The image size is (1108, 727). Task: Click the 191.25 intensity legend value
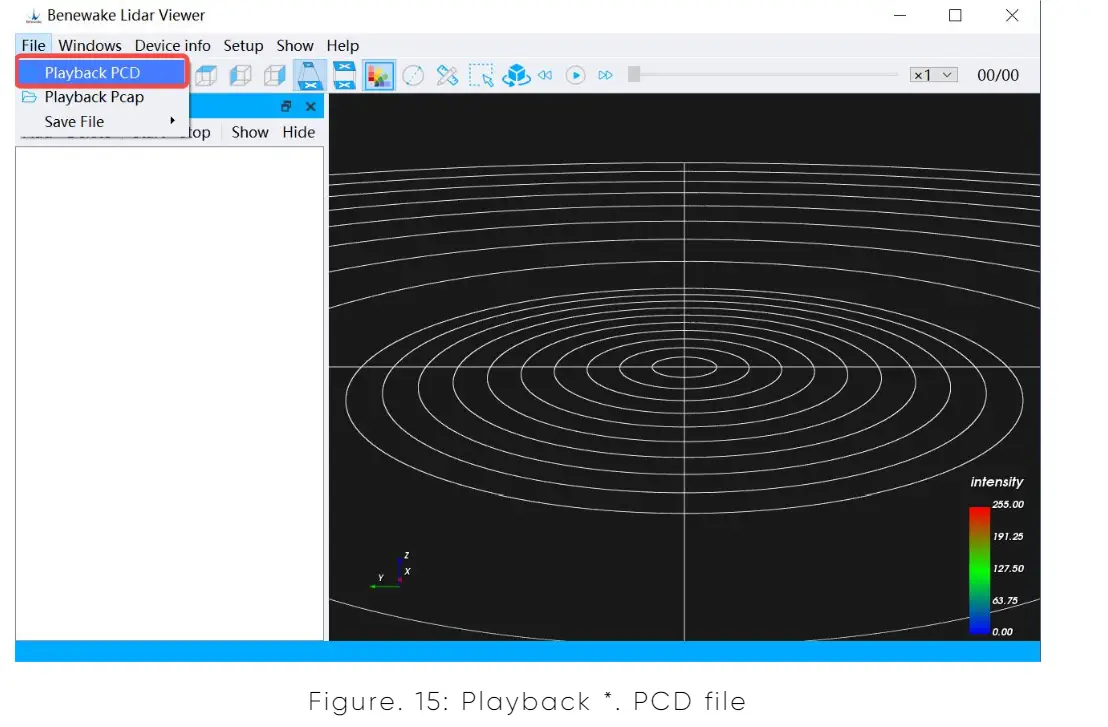tap(1008, 536)
